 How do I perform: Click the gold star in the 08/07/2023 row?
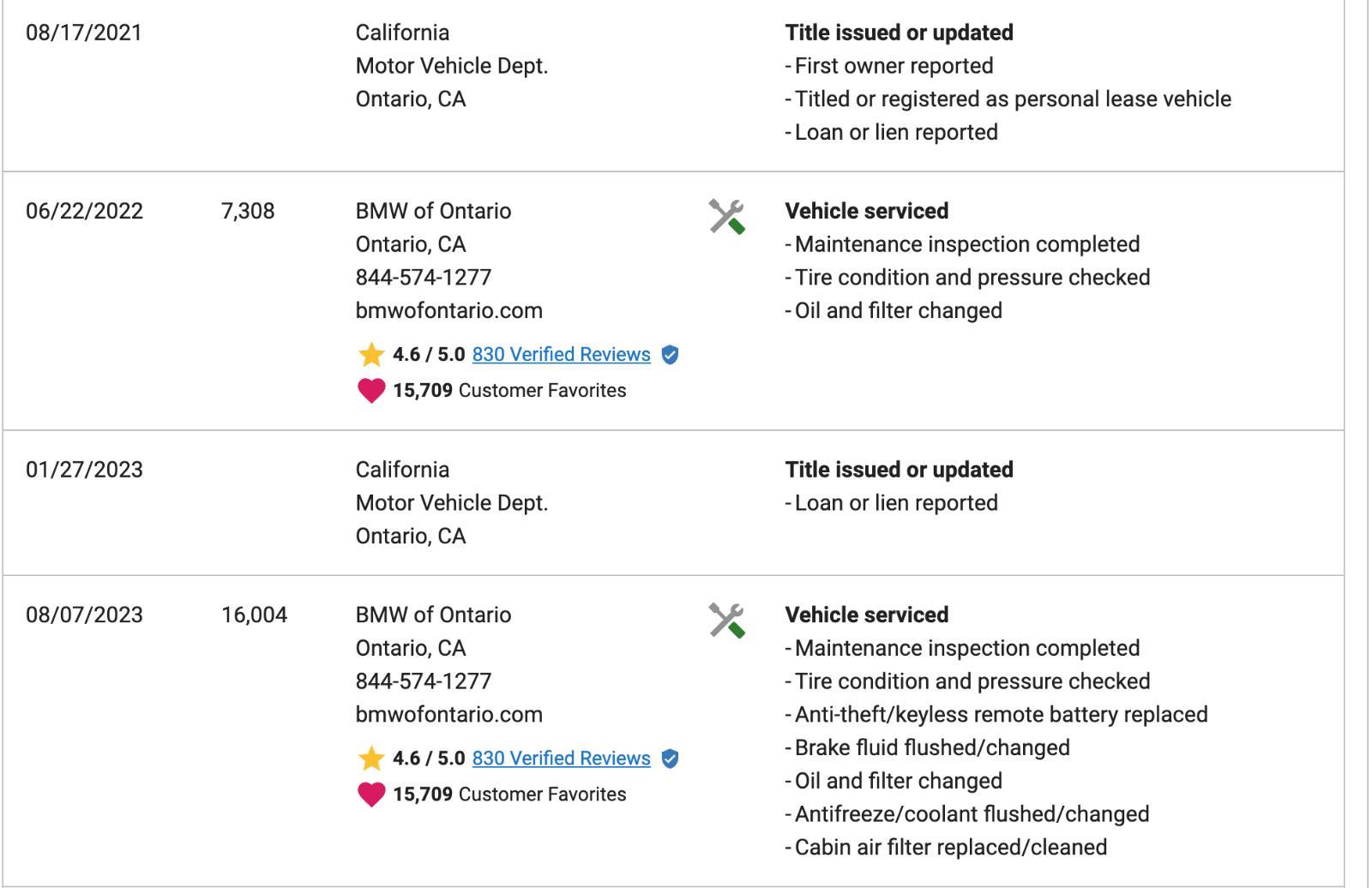371,758
